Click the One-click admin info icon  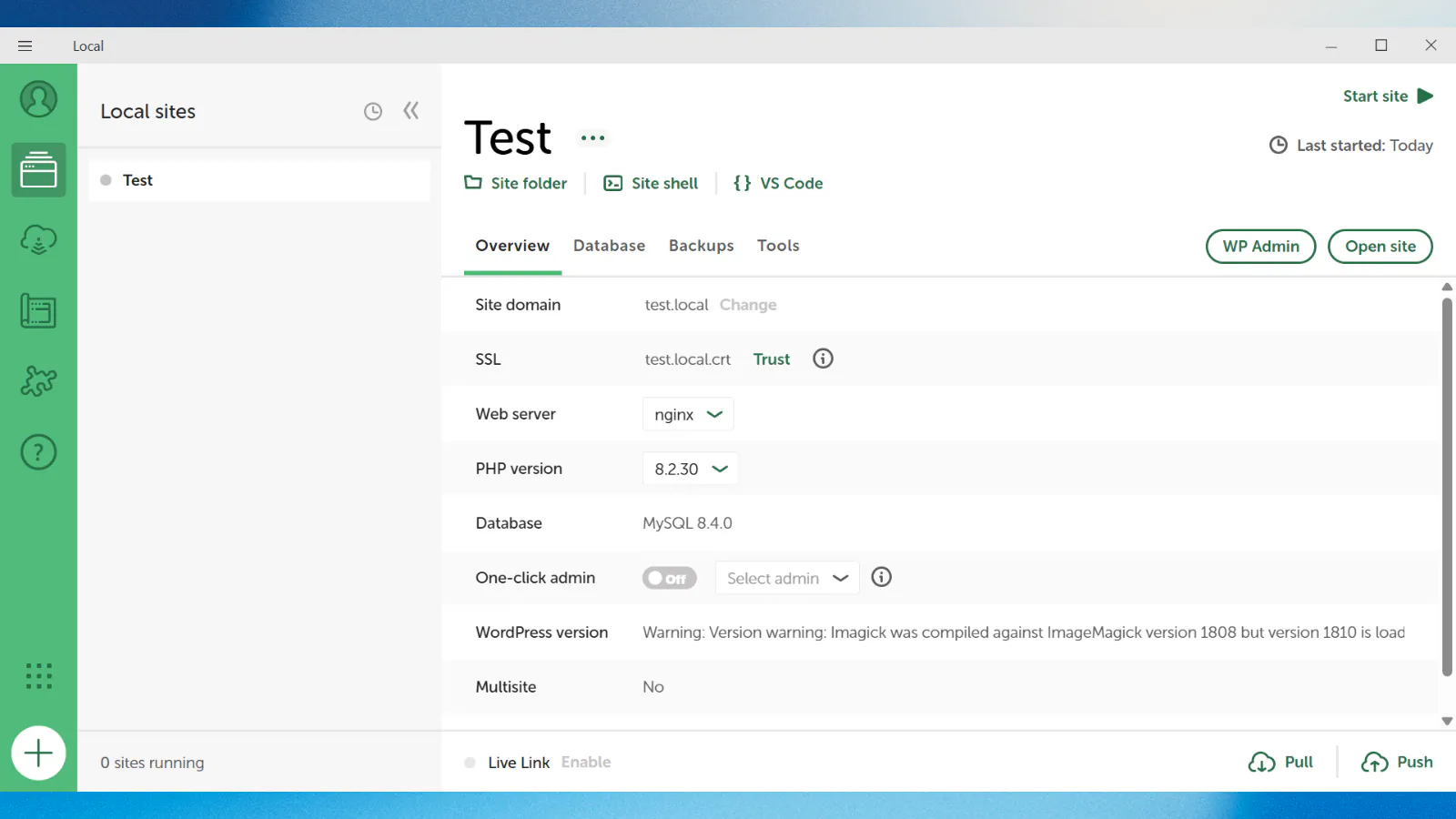[882, 577]
